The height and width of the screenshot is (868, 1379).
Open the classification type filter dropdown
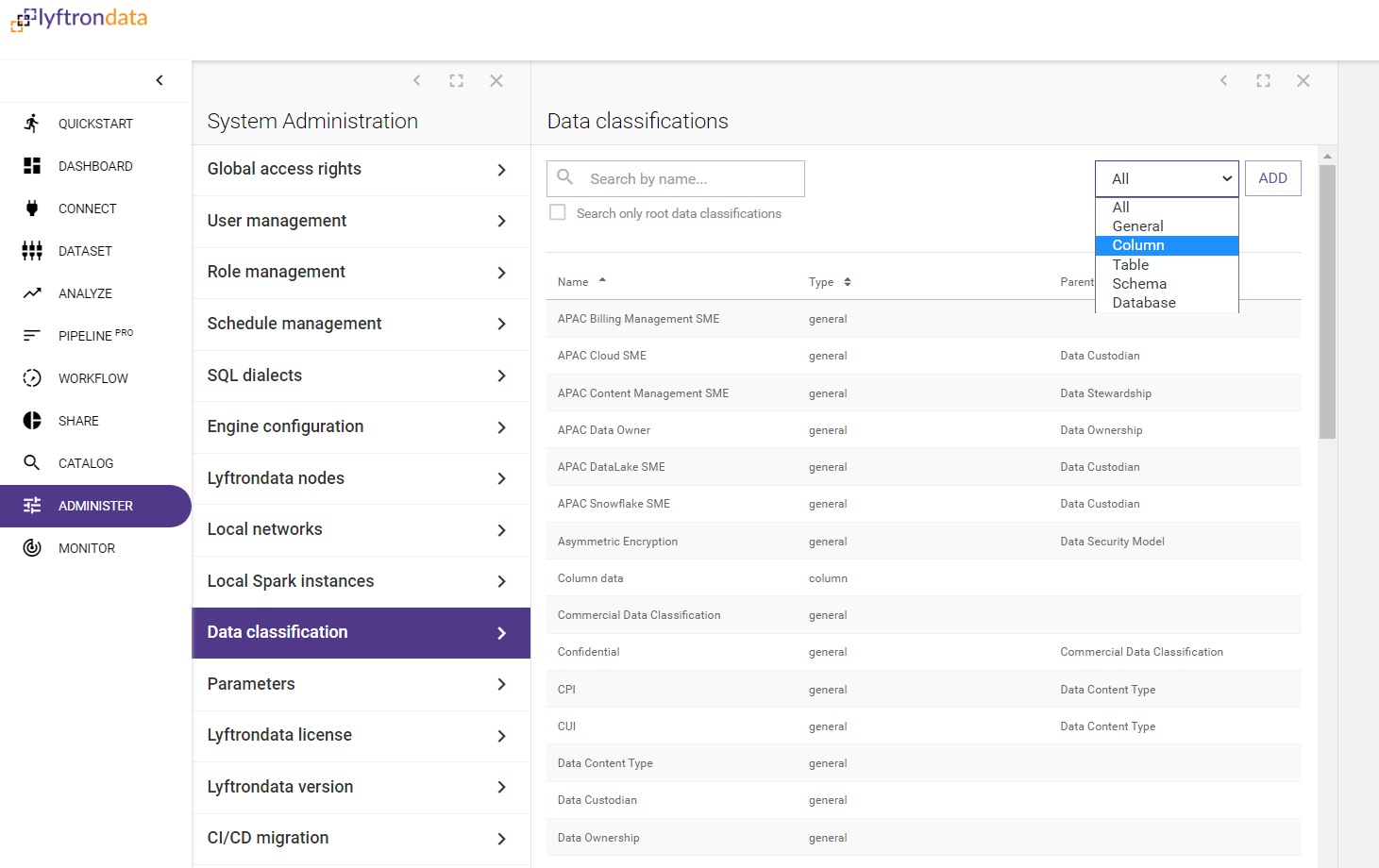(1167, 178)
